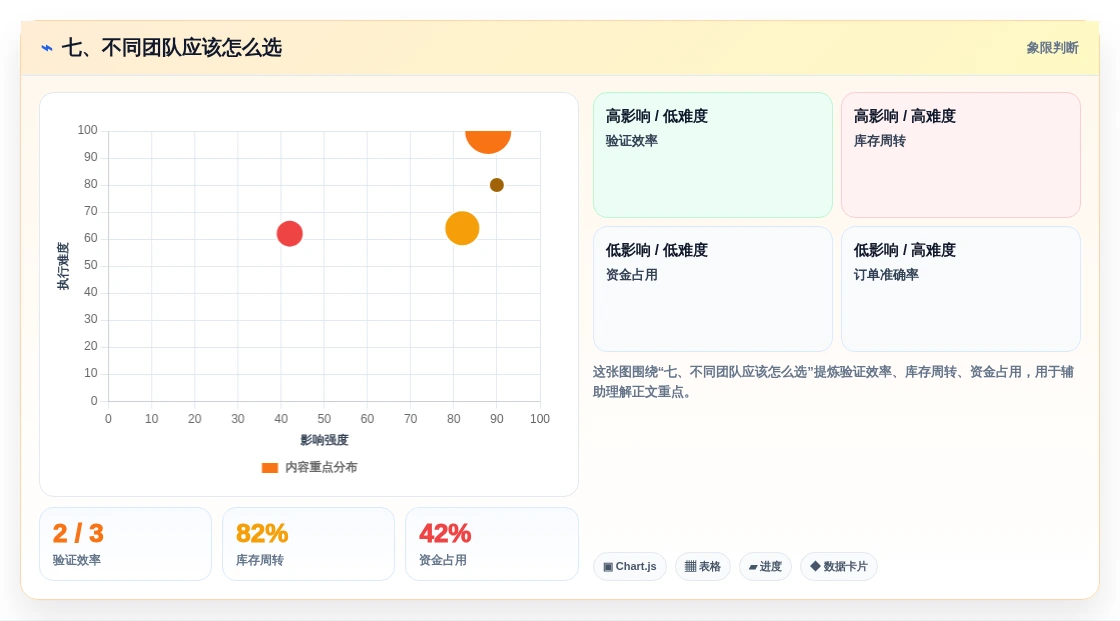Click 验证效率 in the green card
The image size is (1120, 621).
[631, 141]
